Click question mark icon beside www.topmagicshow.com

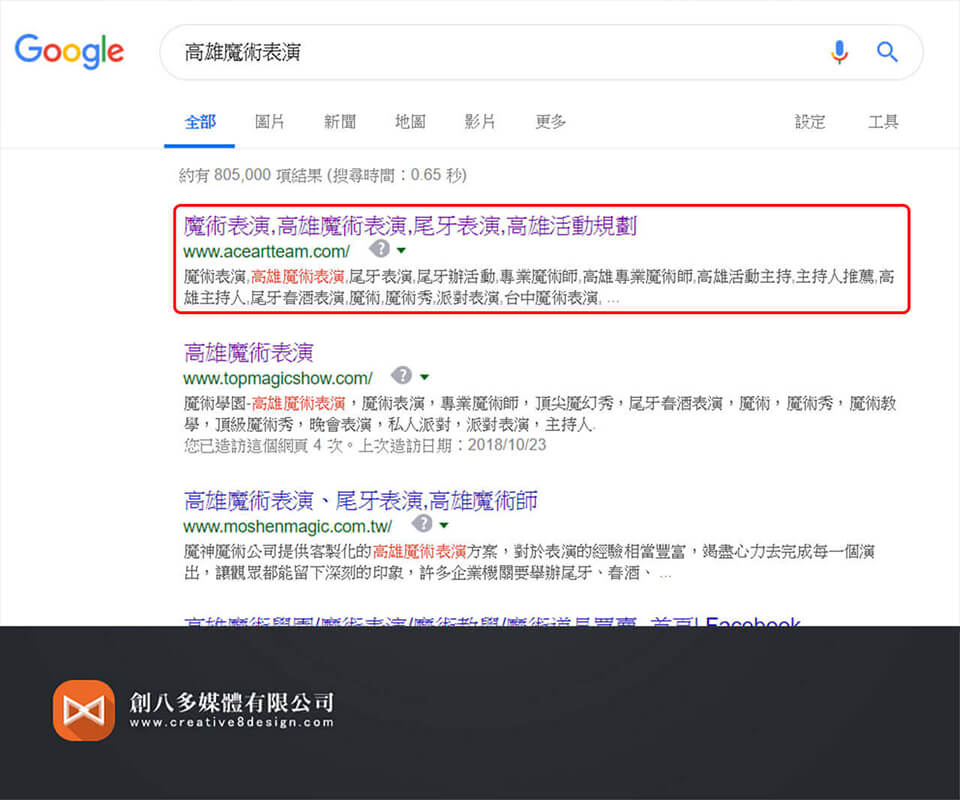pos(402,375)
